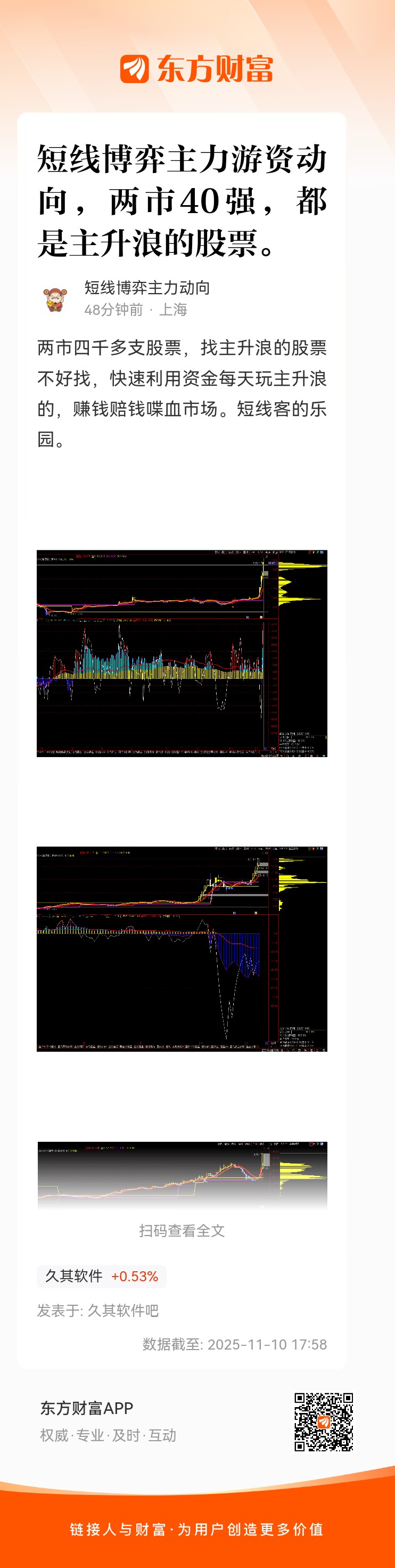Viewport: 395px width, 1568px height.
Task: Open the third faded stock chart
Action: (182, 1175)
